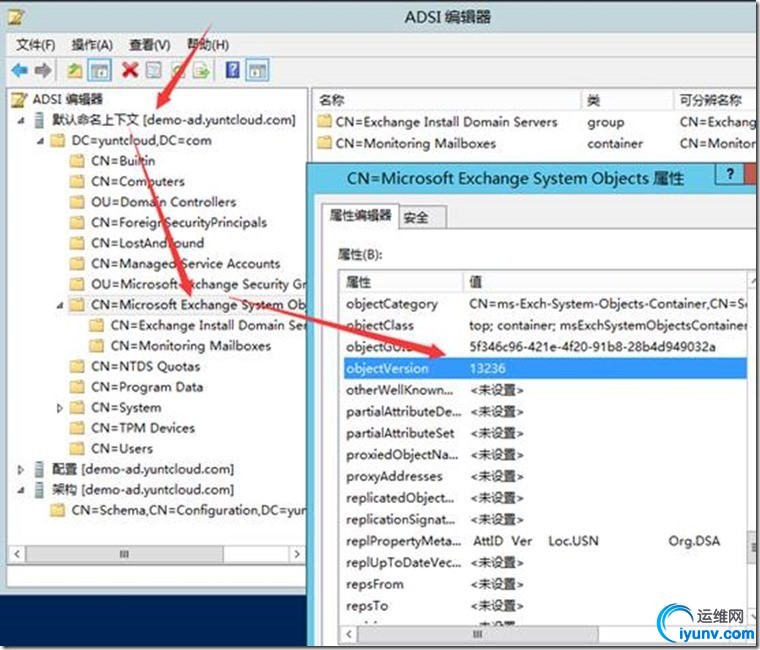Switch to the 属性编辑器 tab
760x650 pixels.
click(x=360, y=216)
